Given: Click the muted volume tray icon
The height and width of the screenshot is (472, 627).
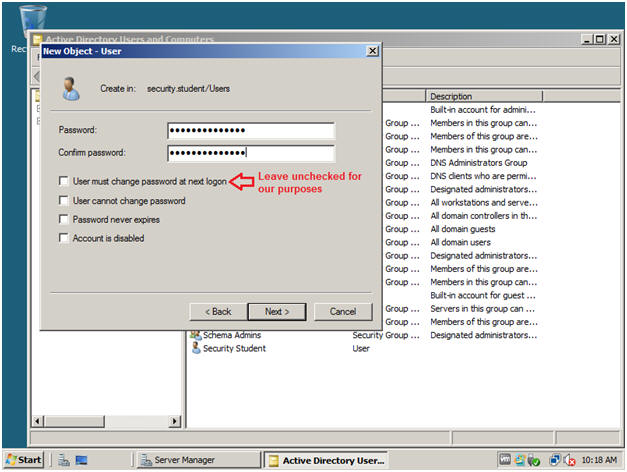Looking at the screenshot, I should click(569, 460).
